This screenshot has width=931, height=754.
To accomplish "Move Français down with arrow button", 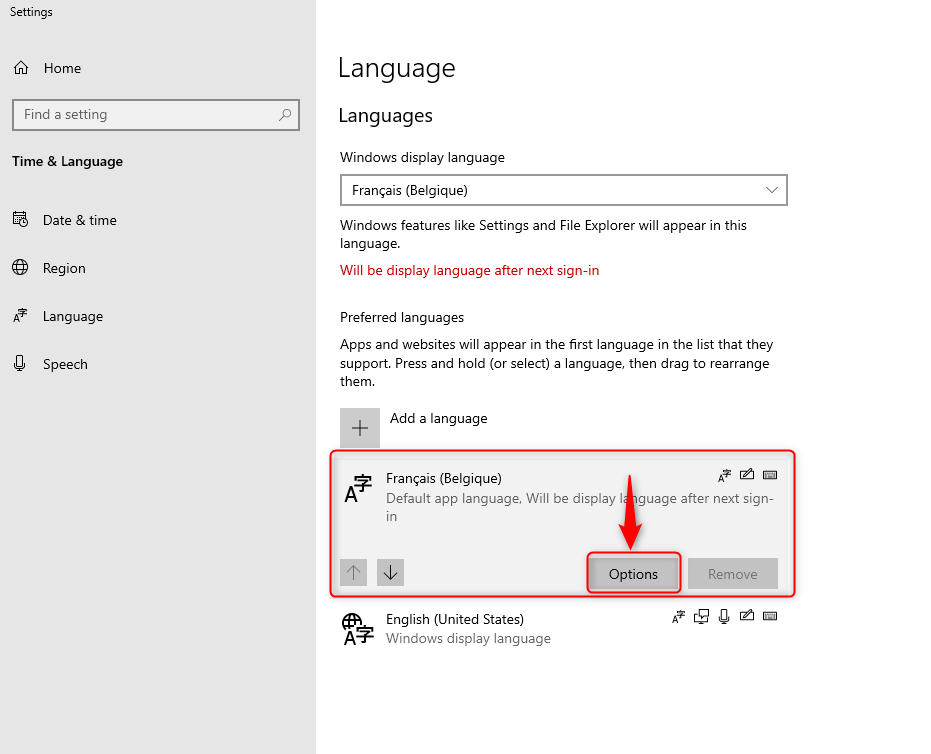I will click(x=390, y=572).
